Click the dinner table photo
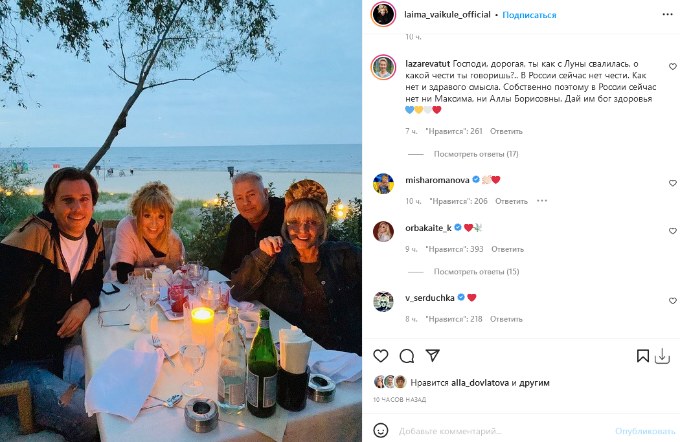 (x=181, y=221)
